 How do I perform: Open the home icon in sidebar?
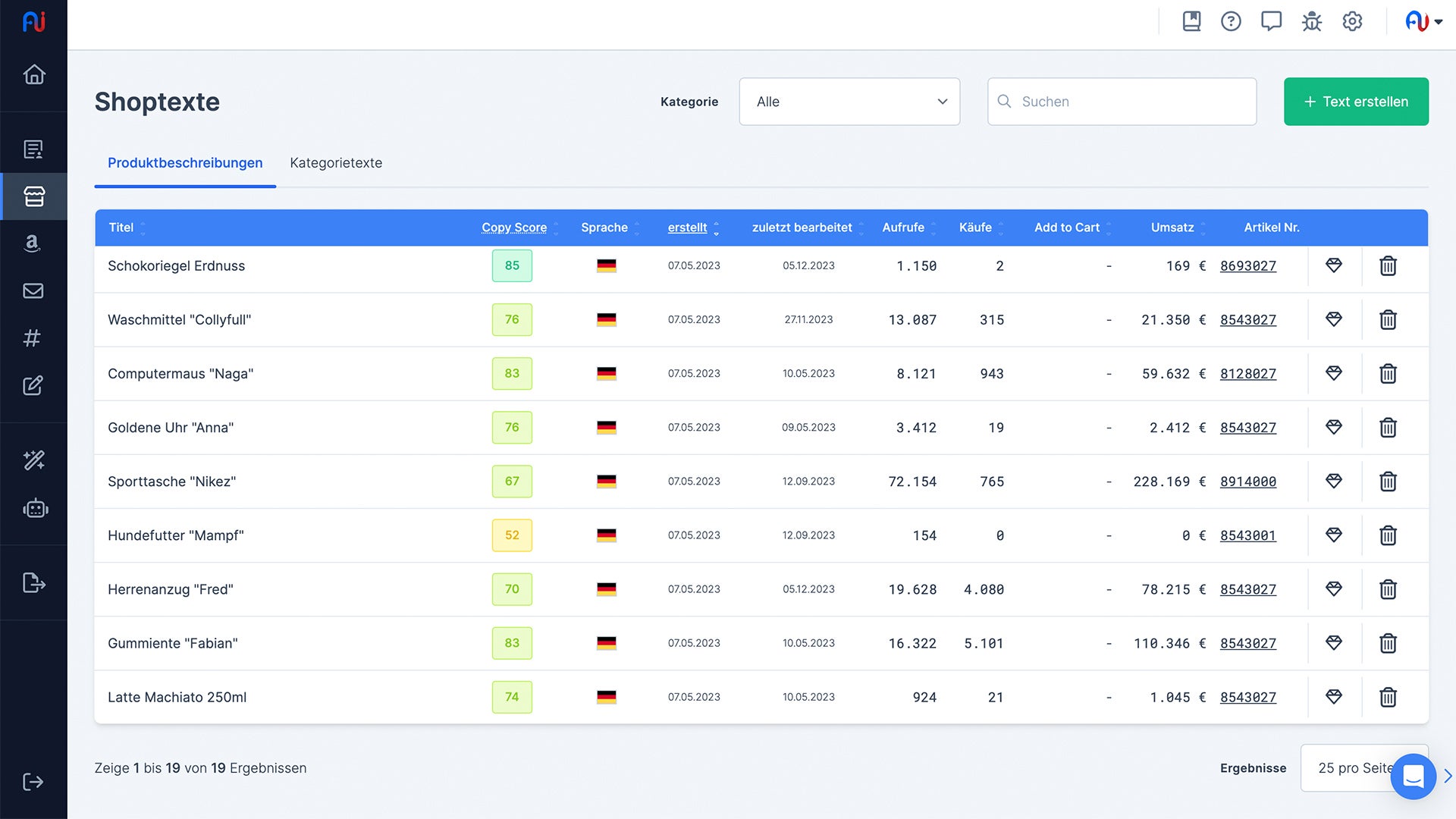(x=34, y=74)
